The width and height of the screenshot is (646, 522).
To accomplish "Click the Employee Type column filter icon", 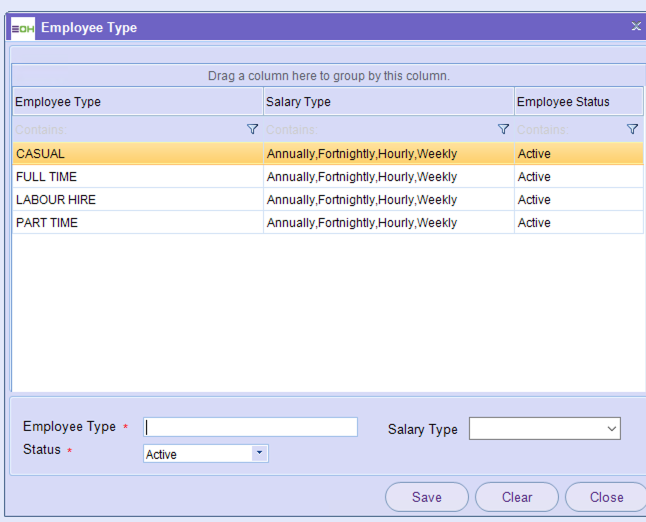I will pos(252,130).
